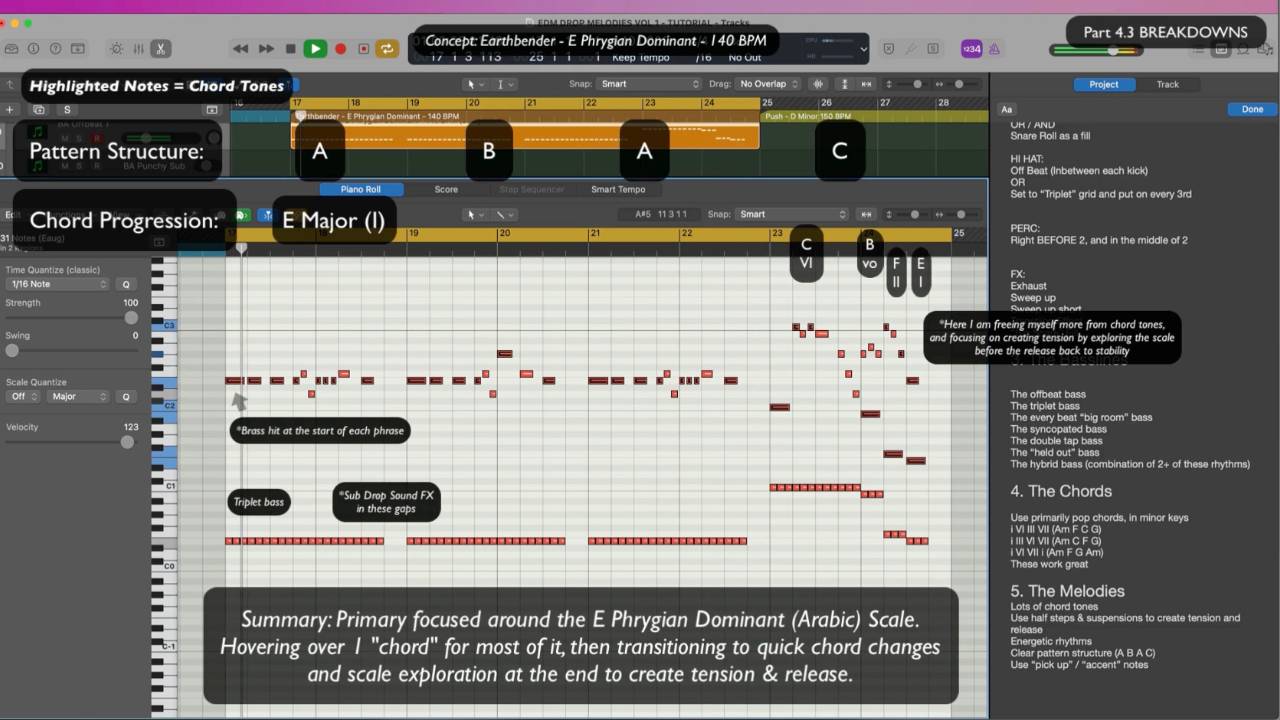
Task: Click bar 26 in tracks ruler
Action: pos(826,103)
